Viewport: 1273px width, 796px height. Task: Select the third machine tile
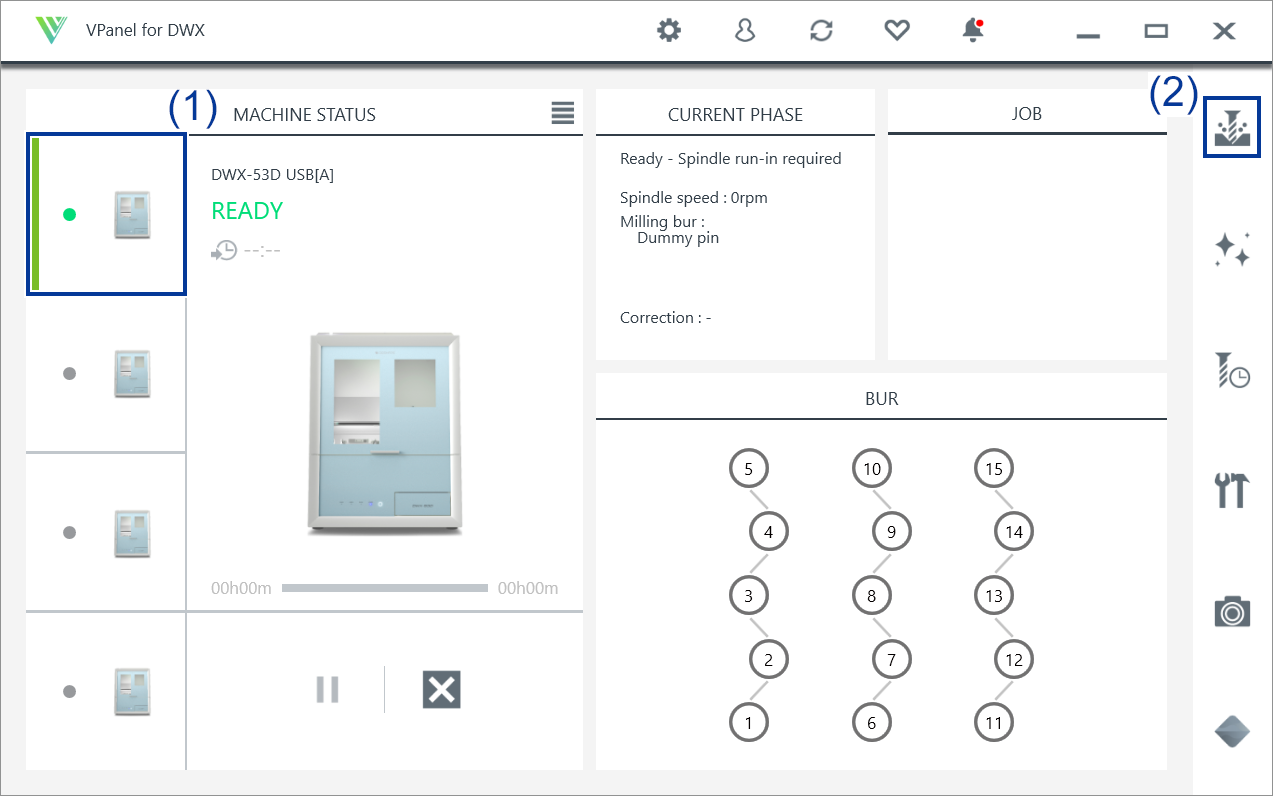106,532
